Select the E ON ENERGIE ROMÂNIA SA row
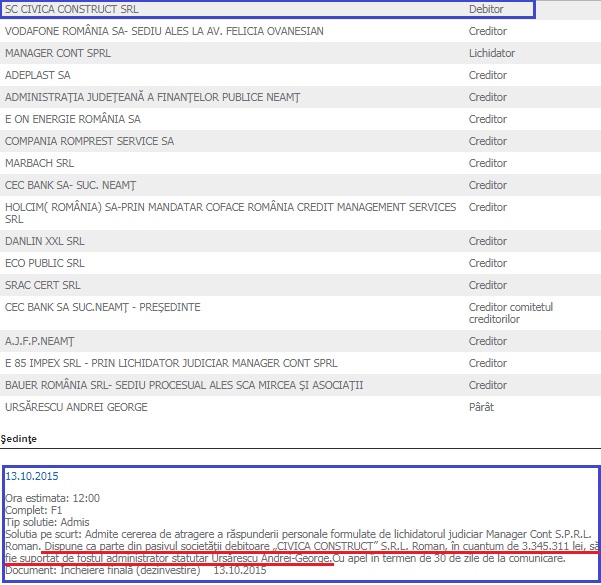This screenshot has height=585, width=601. 73,119
